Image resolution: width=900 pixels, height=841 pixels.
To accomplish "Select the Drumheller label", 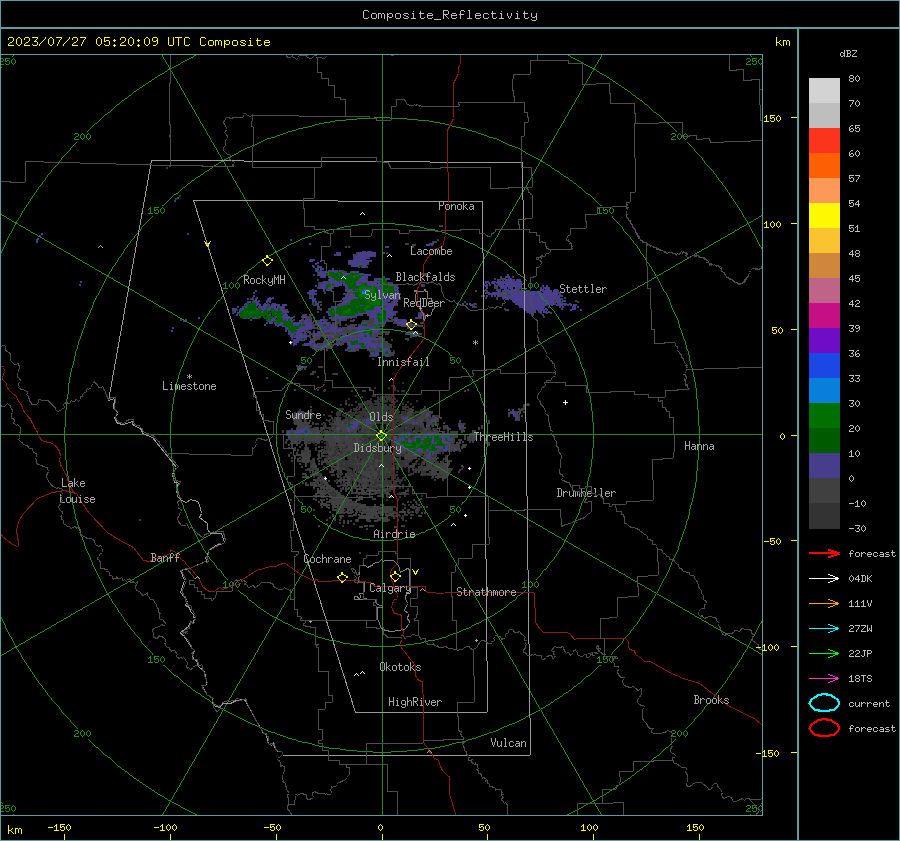I will (586, 493).
